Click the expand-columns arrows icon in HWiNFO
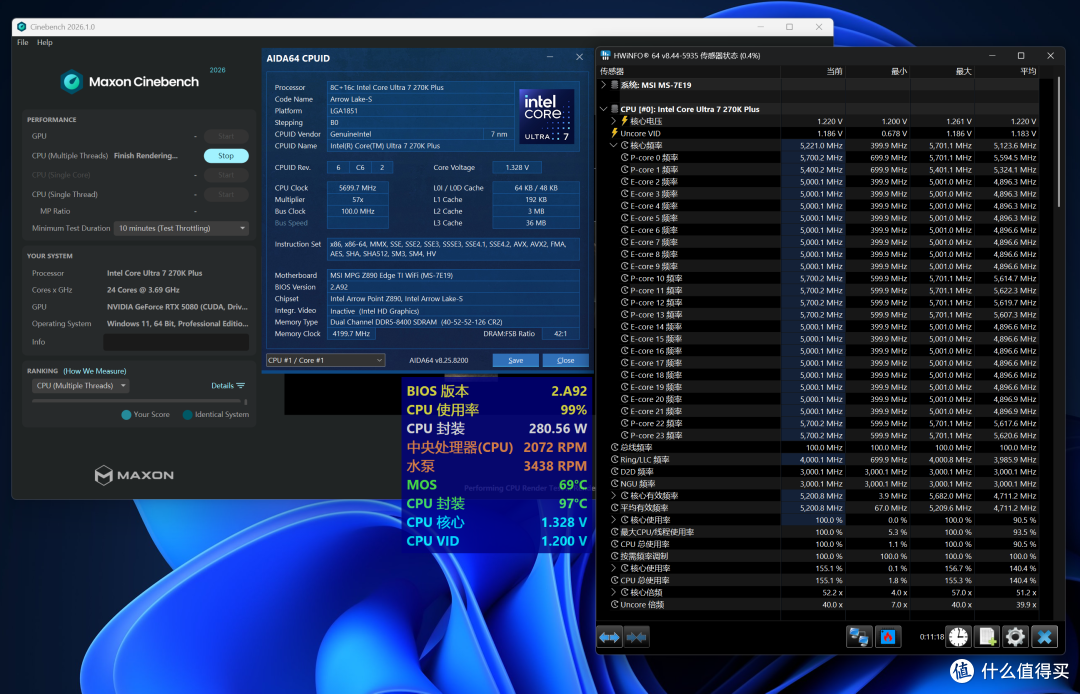 [610, 637]
